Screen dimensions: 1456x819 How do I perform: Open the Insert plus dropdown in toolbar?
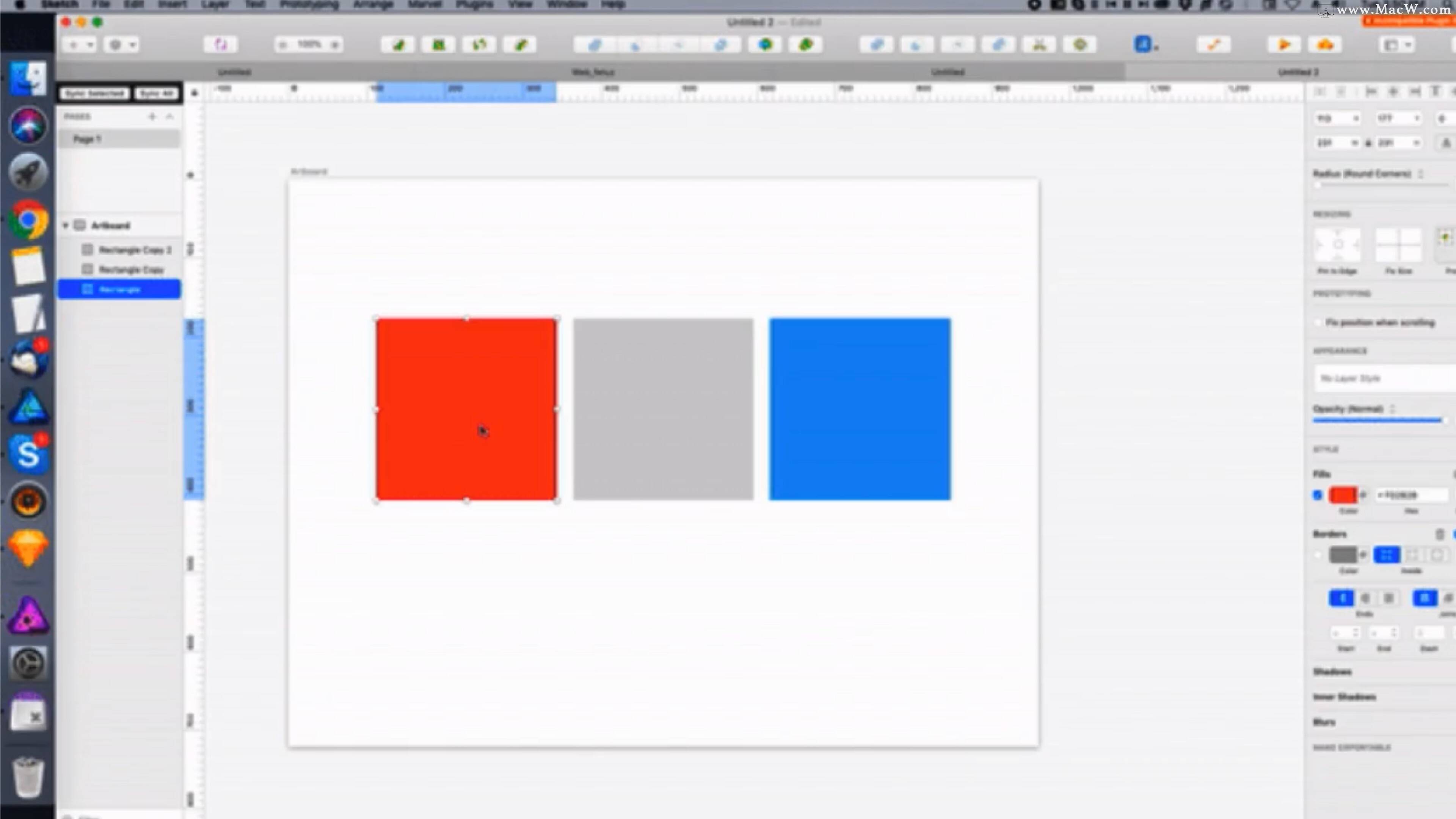80,45
